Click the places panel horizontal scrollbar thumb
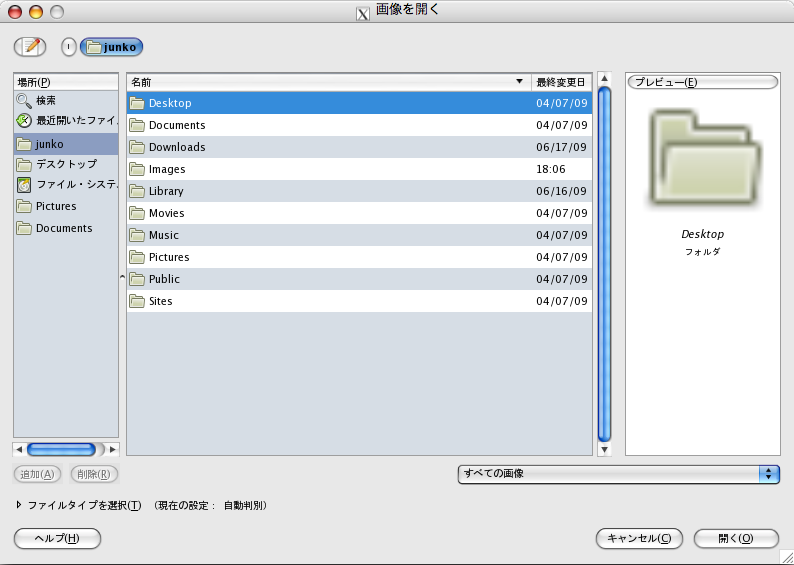The height and width of the screenshot is (565, 794). [61, 450]
